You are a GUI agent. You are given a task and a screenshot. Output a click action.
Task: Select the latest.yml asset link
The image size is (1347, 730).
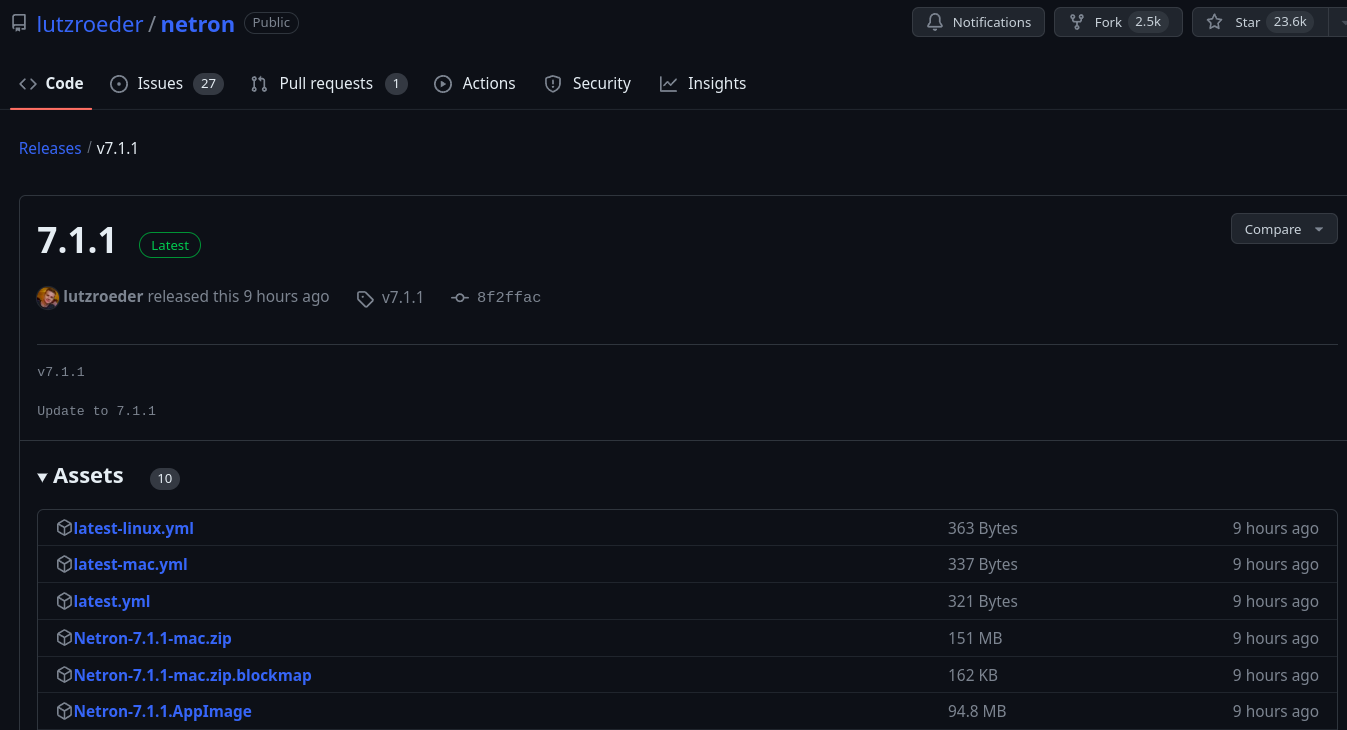tap(111, 601)
